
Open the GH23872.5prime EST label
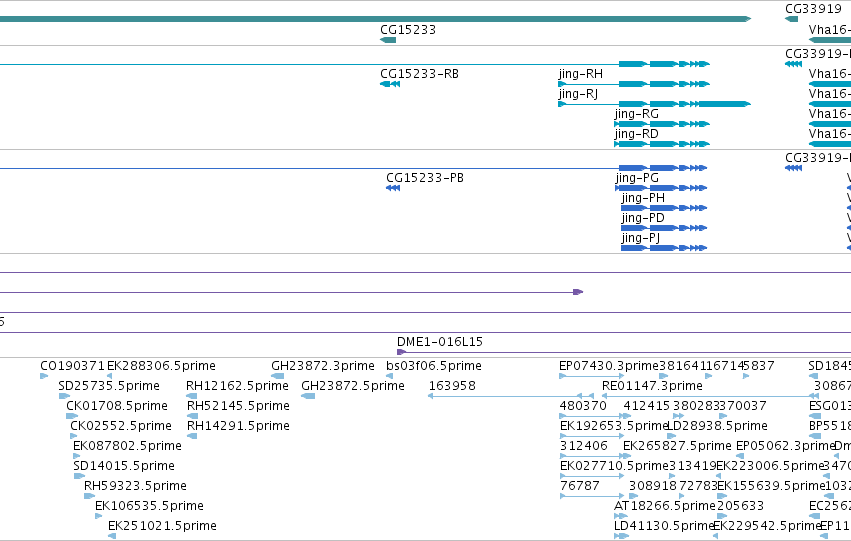[x=353, y=386]
